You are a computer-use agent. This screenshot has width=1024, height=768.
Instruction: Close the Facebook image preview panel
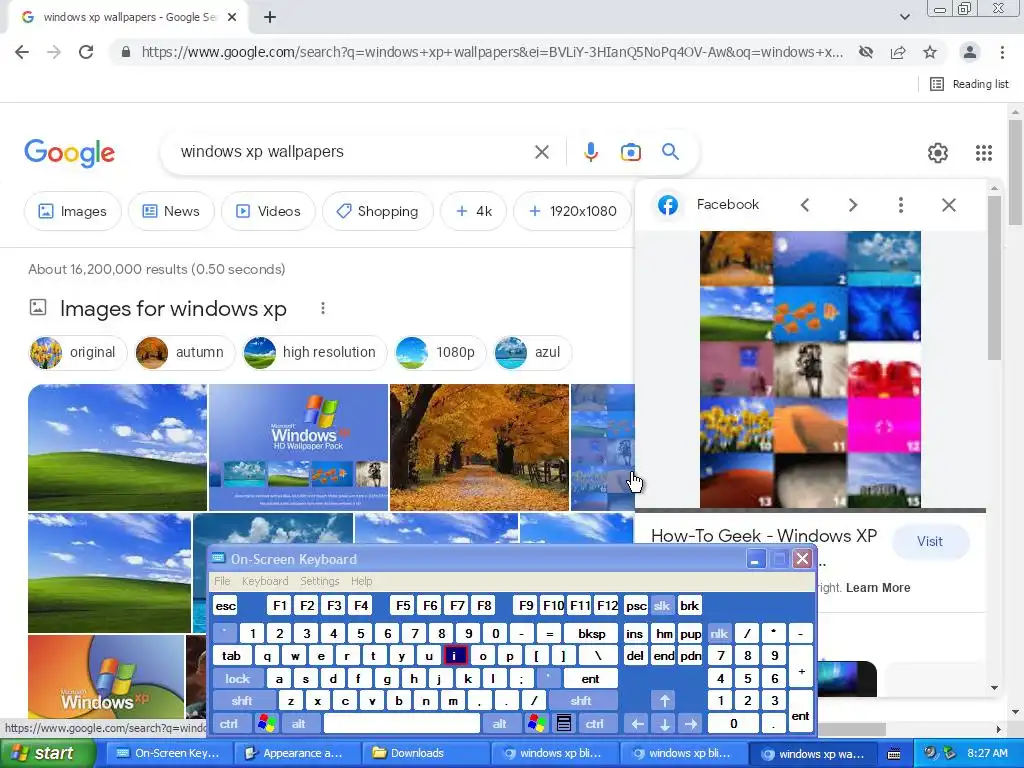pyautogui.click(x=949, y=205)
